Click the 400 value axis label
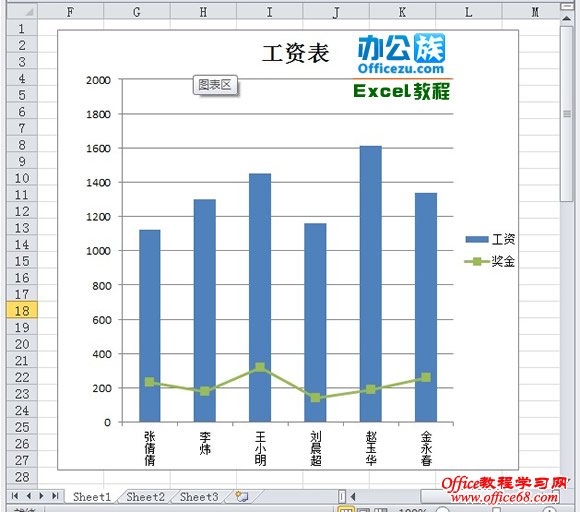Screen dimensions: 580x512 point(102,354)
